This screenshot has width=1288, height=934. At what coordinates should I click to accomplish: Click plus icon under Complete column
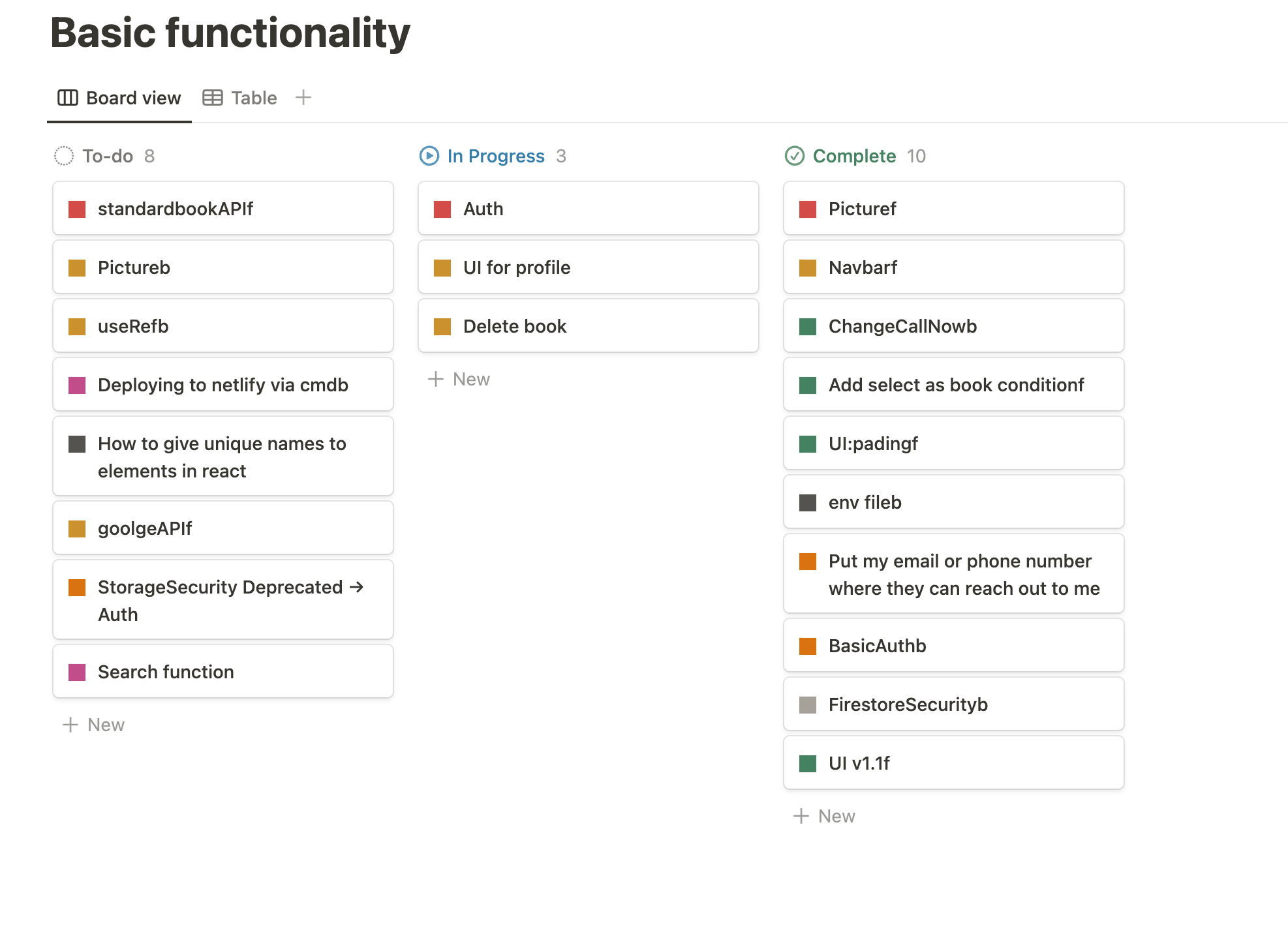pyautogui.click(x=801, y=816)
